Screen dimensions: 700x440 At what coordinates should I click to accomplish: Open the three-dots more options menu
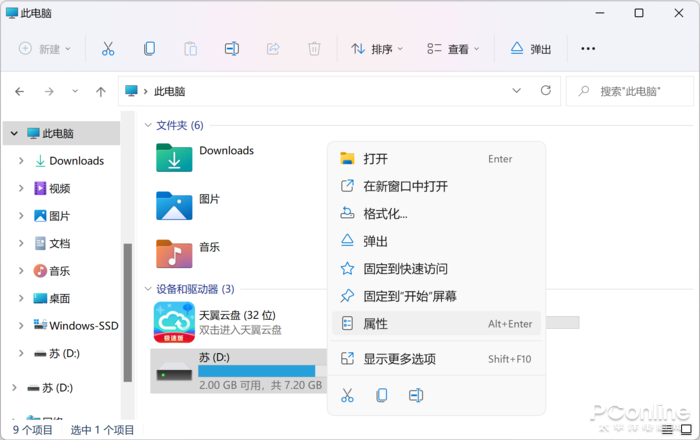click(588, 49)
